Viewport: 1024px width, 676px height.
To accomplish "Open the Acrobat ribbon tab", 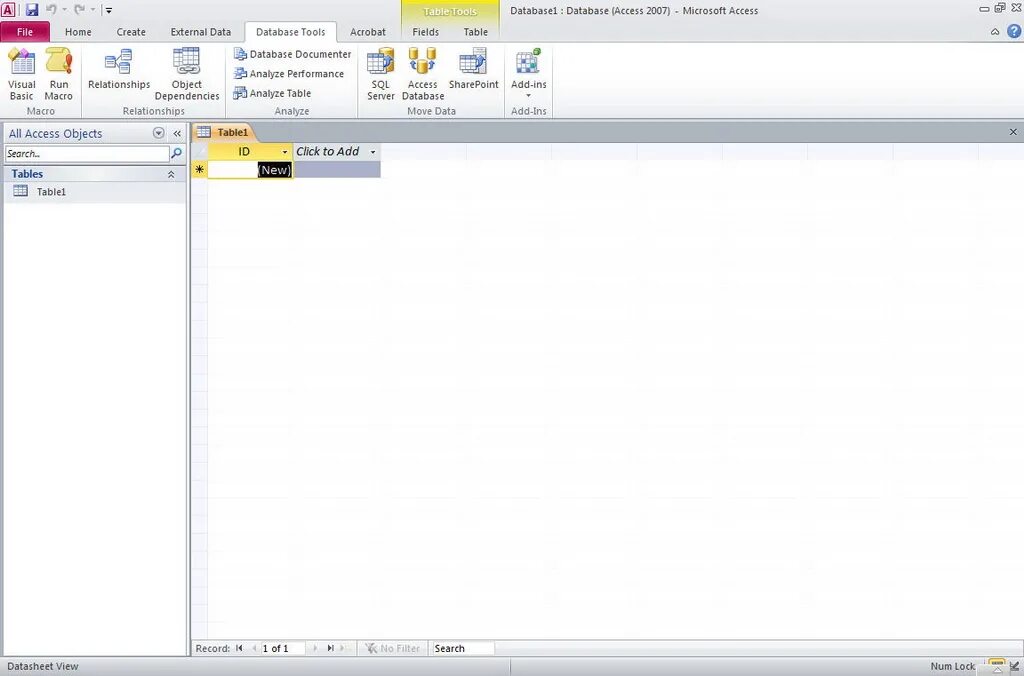I will [x=368, y=31].
